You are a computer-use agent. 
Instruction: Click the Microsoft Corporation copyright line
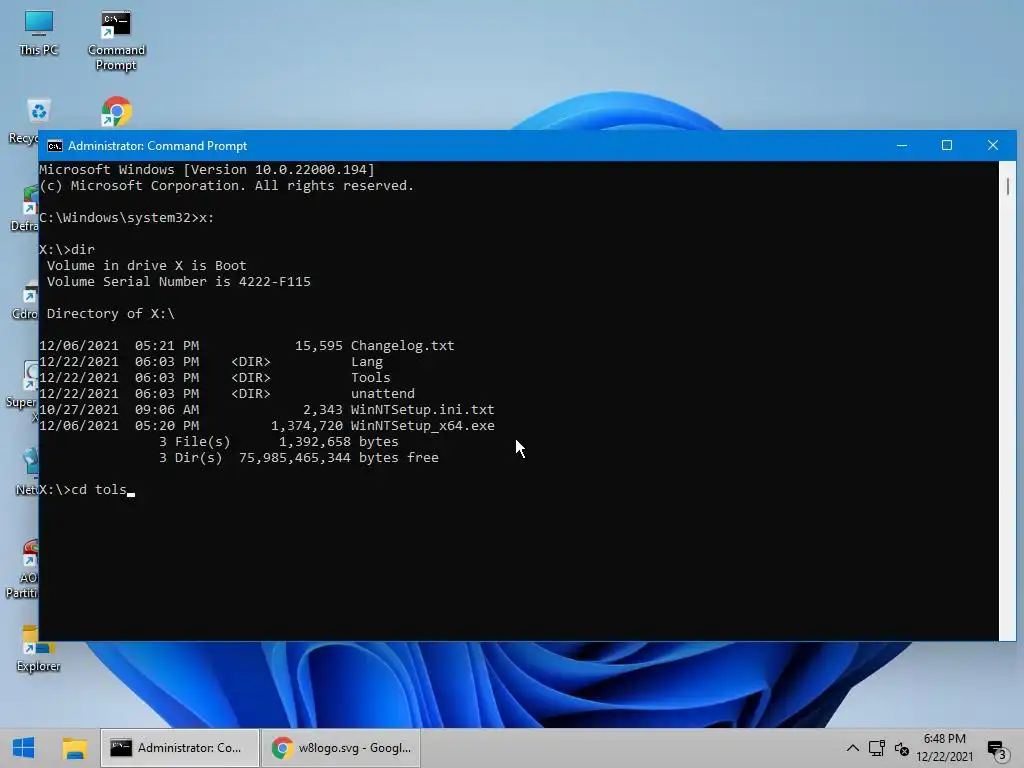[227, 185]
